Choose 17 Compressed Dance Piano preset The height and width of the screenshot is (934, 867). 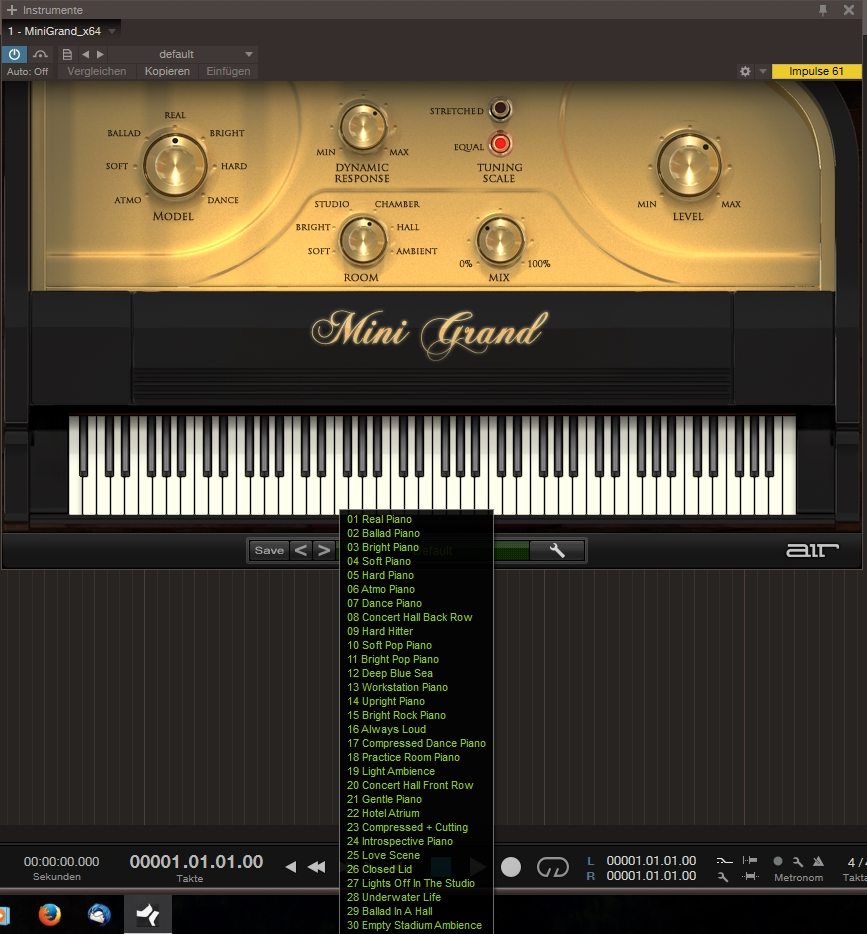pos(416,743)
